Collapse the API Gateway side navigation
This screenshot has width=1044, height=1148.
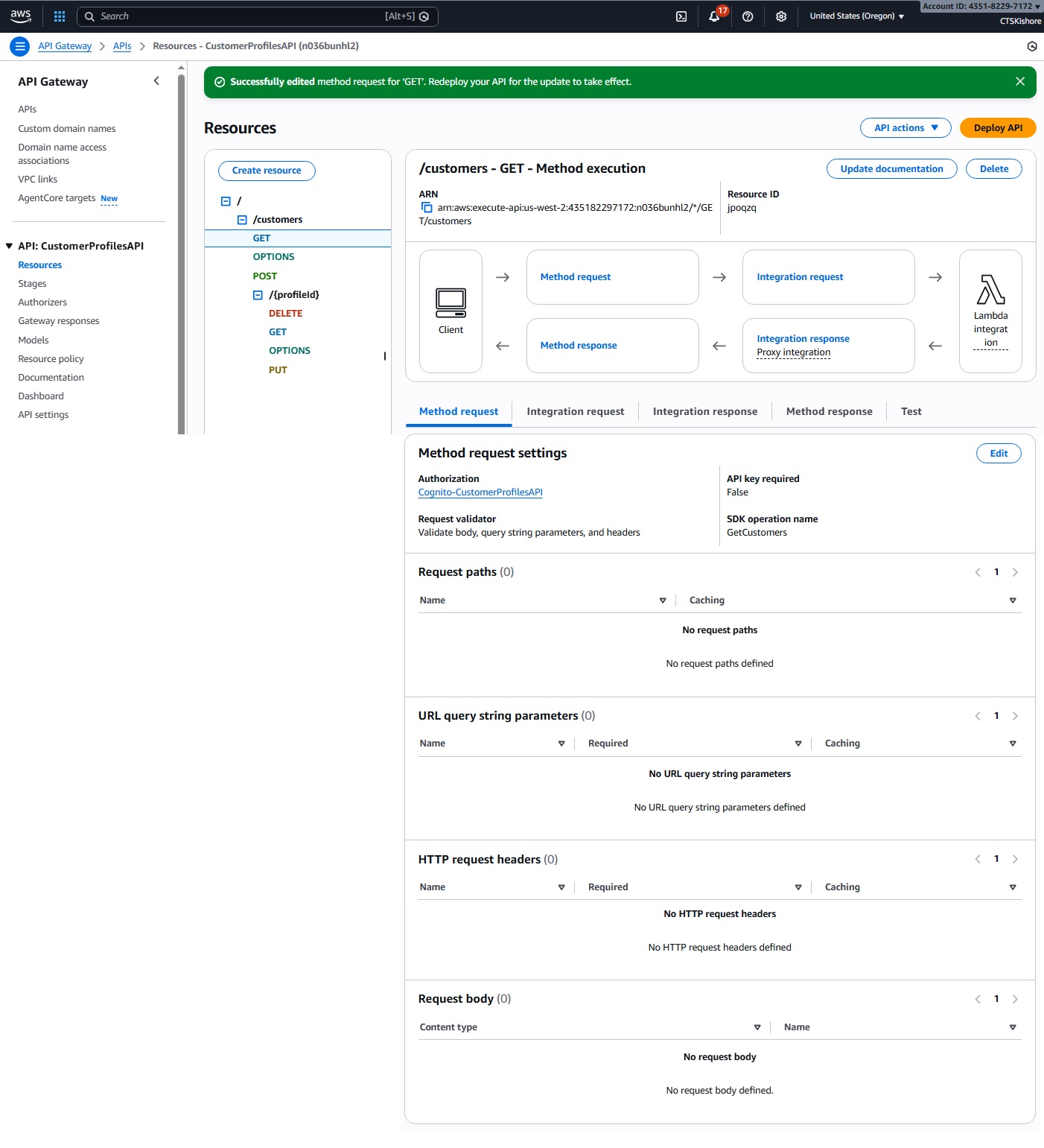156,81
